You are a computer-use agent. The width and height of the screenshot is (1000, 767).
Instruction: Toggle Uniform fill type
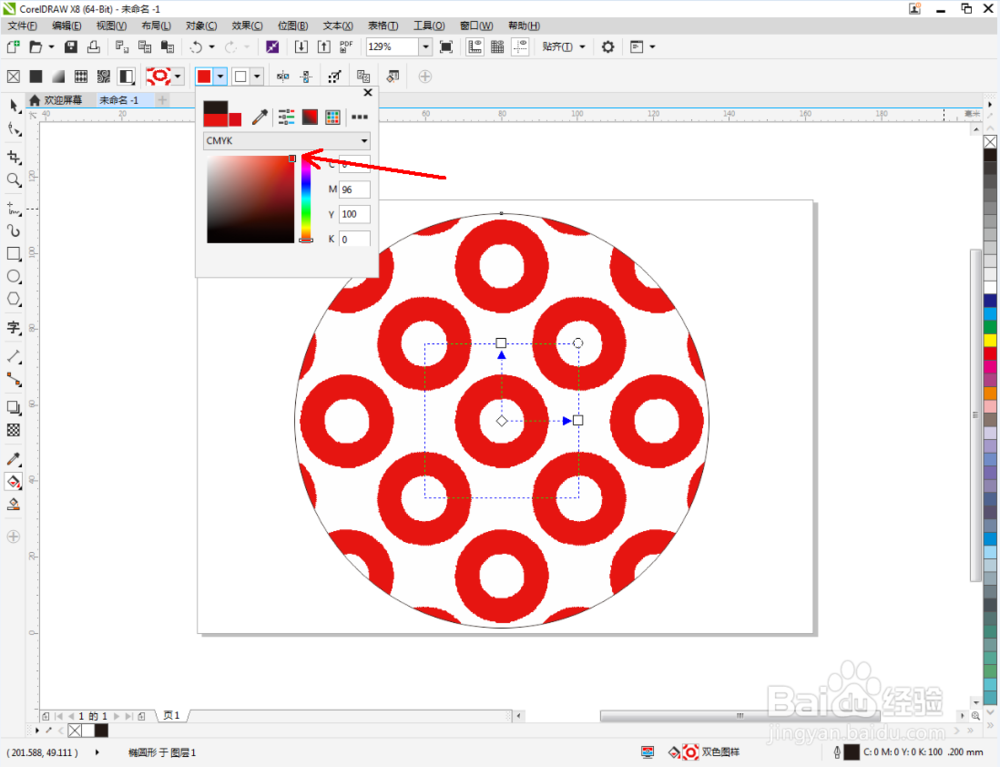click(36, 77)
